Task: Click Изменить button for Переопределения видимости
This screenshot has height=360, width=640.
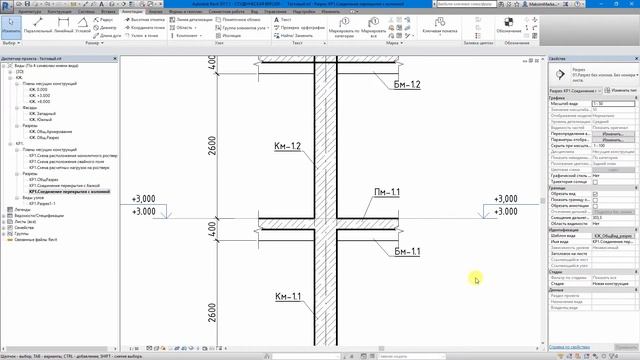Action: (x=613, y=134)
